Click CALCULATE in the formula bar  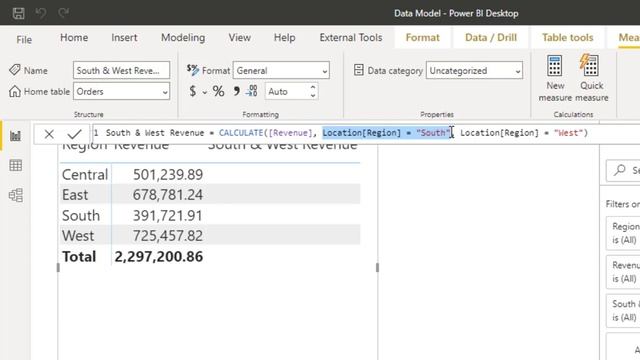pos(241,133)
